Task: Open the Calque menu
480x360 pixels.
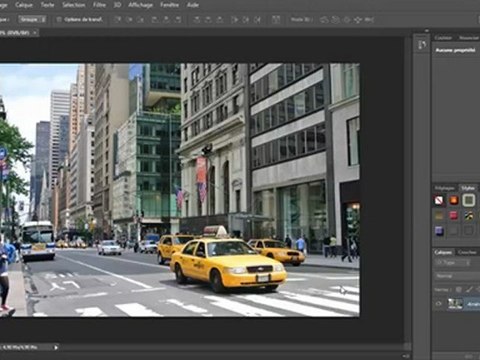Action: 24,5
